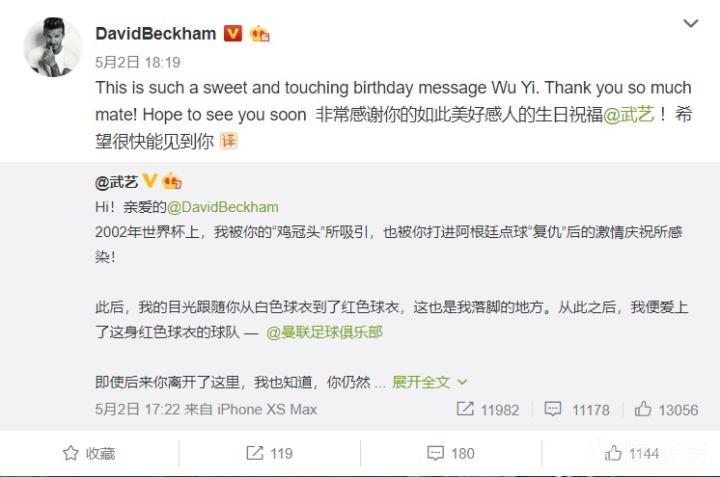Click the gold verified V beside 武艺
The image size is (720, 477).
click(150, 181)
